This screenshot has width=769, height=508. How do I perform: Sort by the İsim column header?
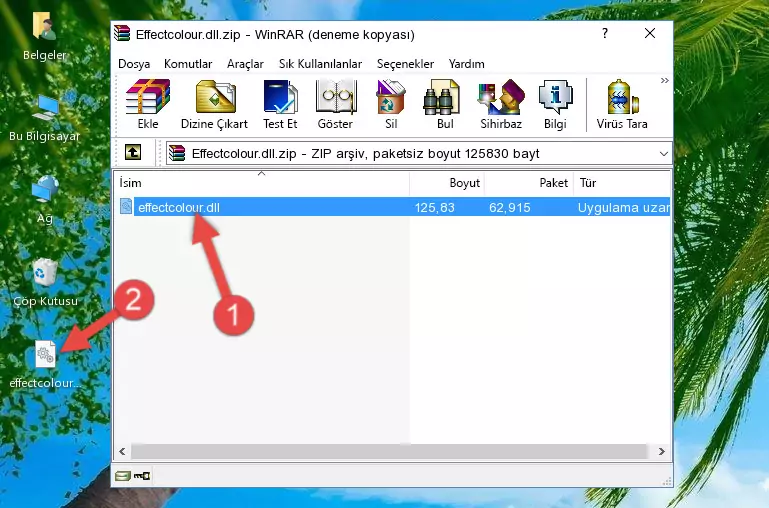pyautogui.click(x=262, y=183)
